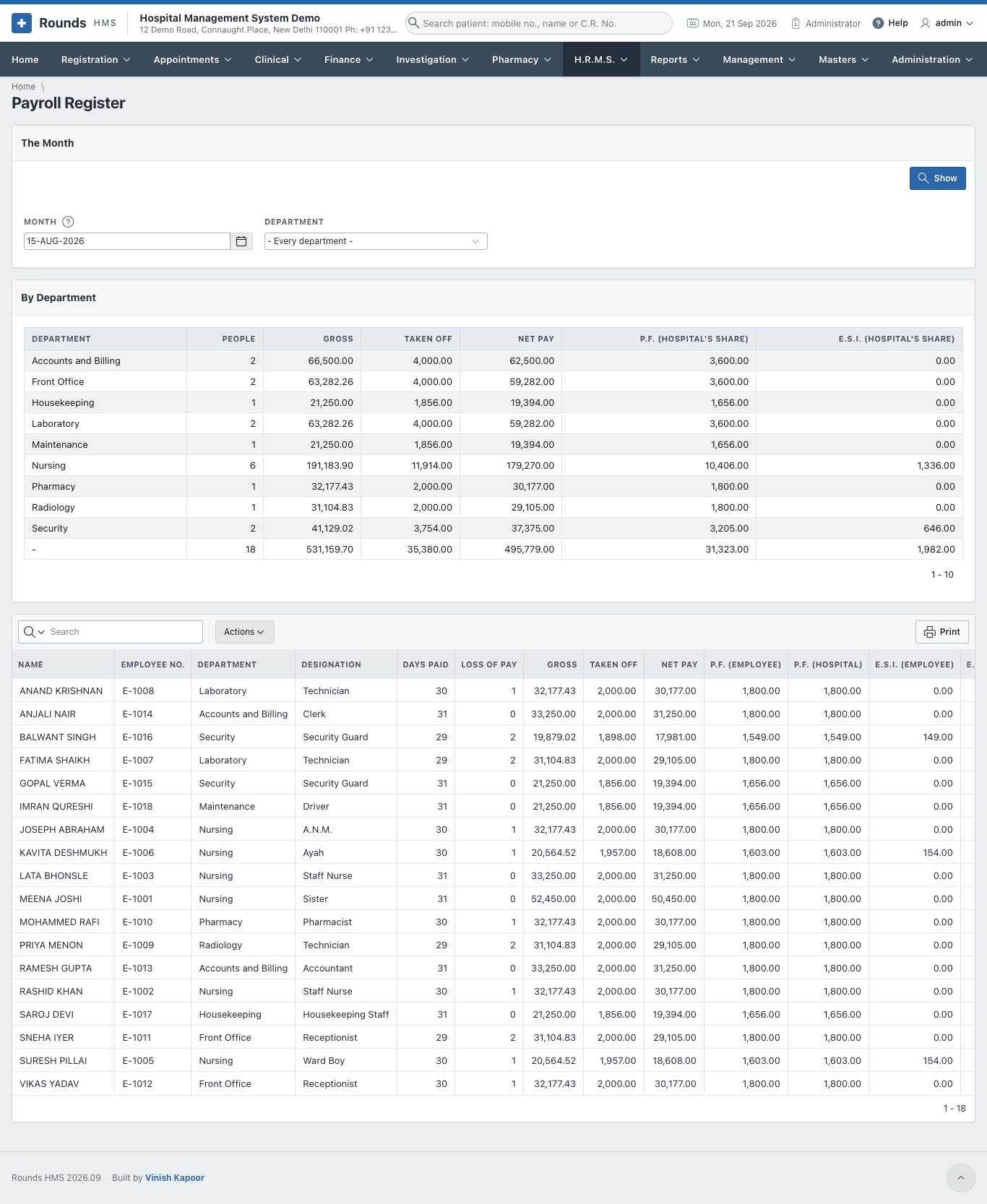Expand the Registration menu
Screen dimensions: 987x1204
[x=95, y=59]
